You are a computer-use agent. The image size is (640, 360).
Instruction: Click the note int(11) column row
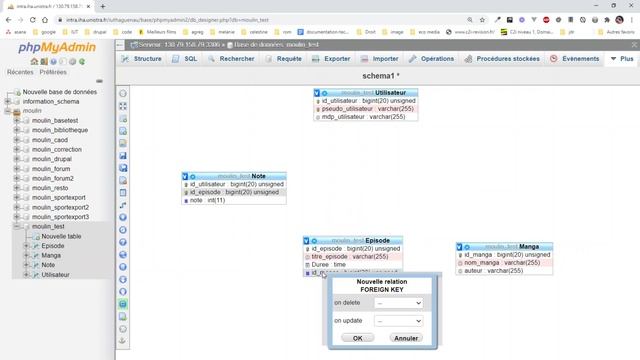click(x=234, y=200)
